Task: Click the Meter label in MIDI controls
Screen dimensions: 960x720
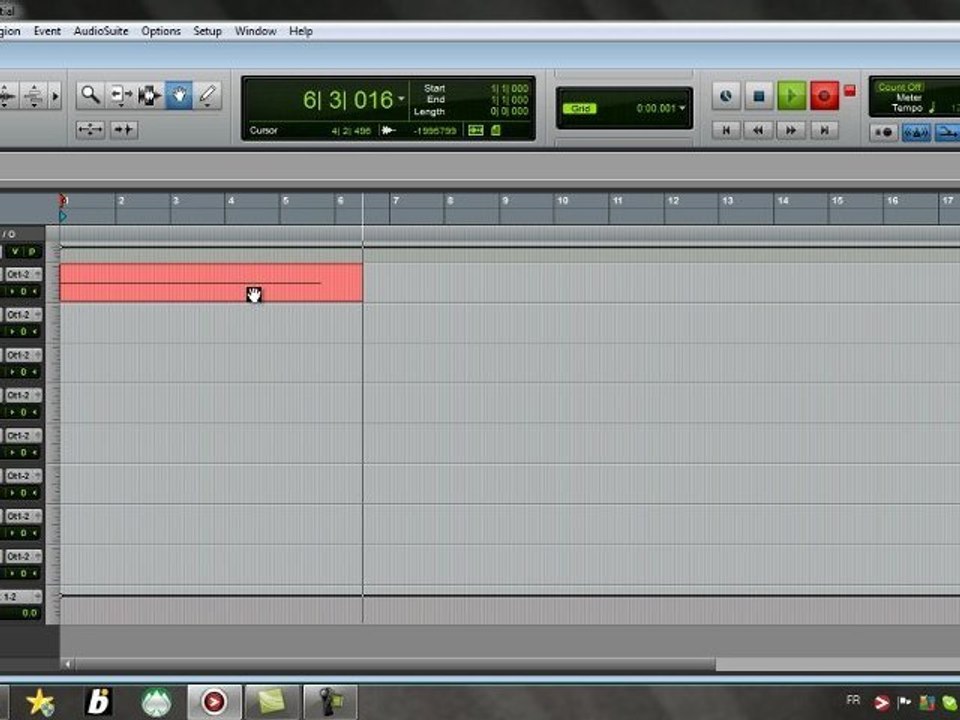Action: tap(909, 97)
